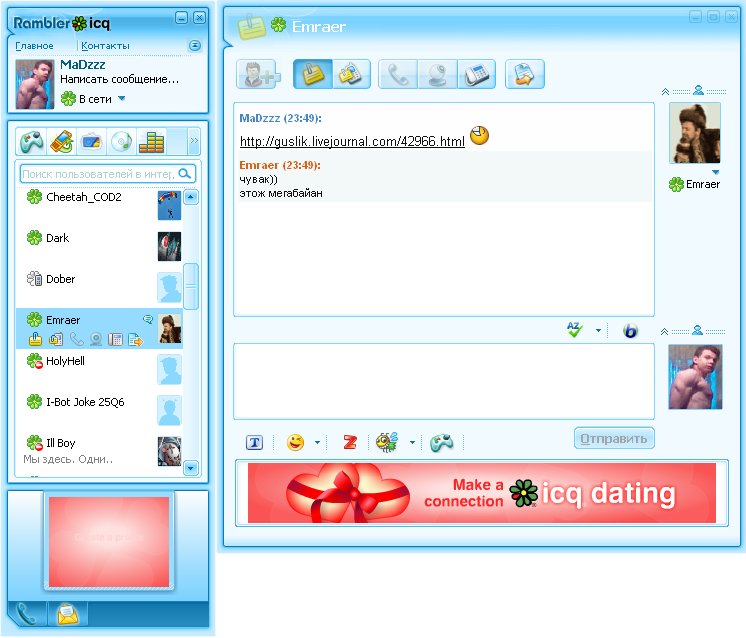
Task: Click the add user icon in chat
Action: pos(258,74)
